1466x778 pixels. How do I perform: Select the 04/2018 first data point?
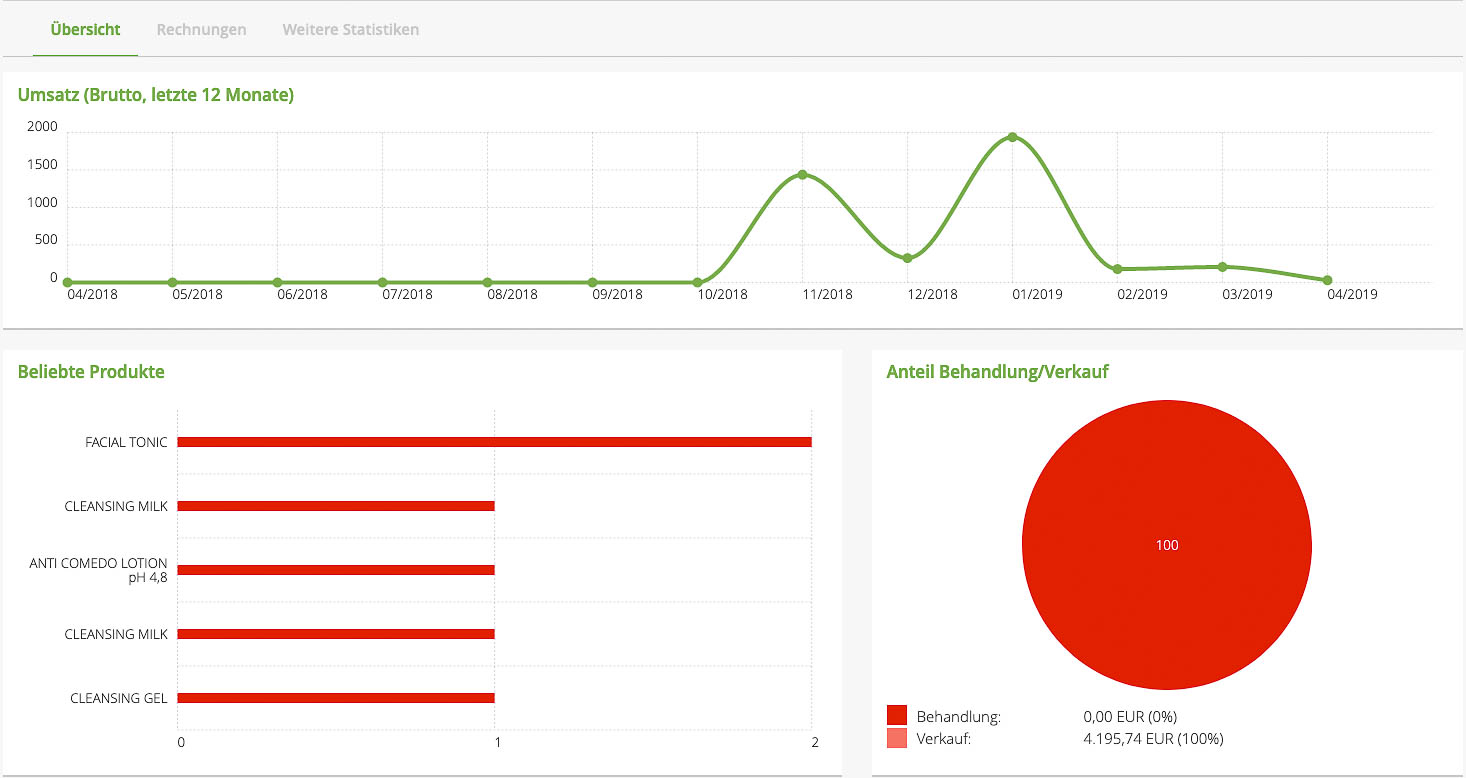67,282
